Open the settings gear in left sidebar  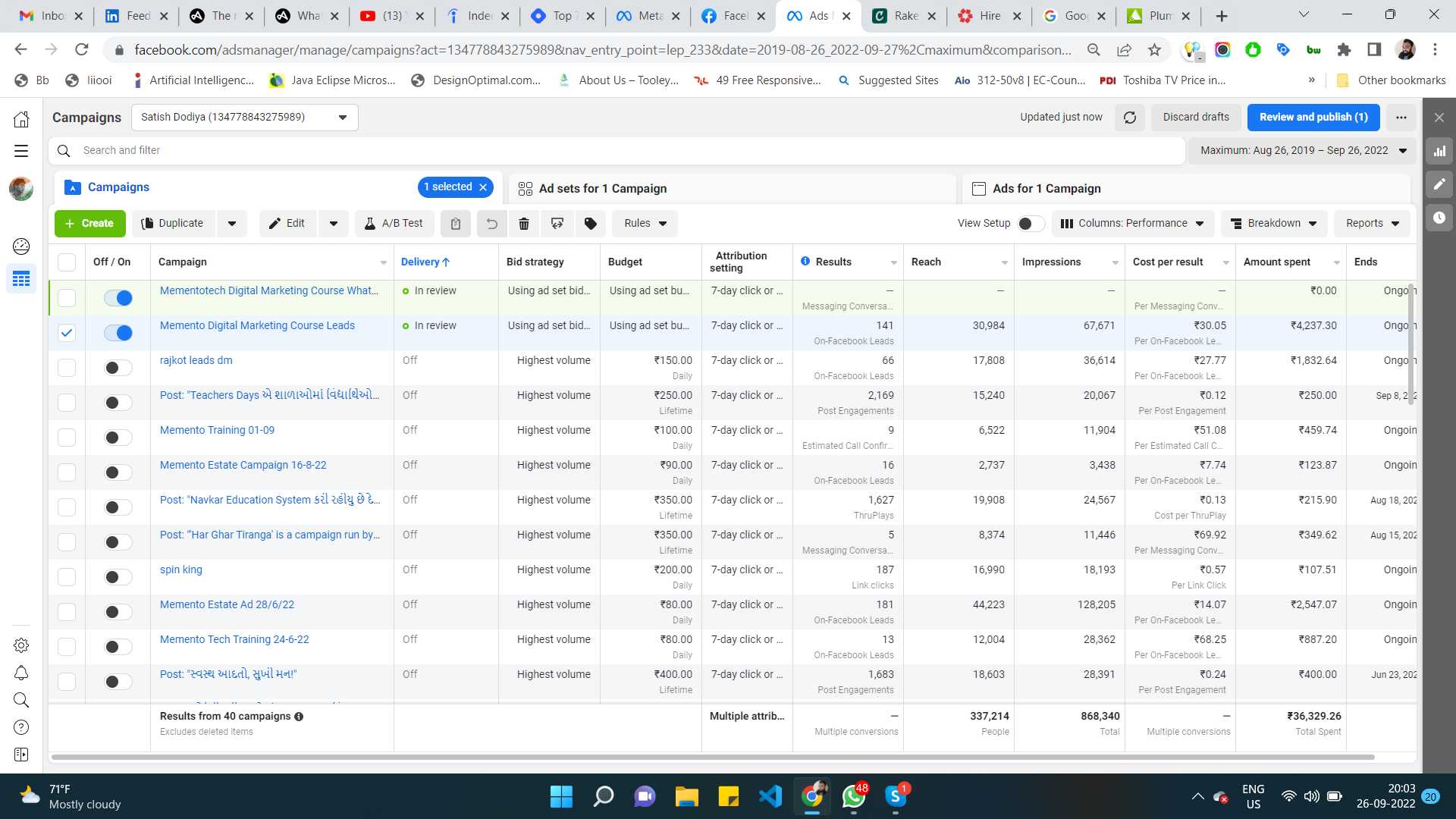(21, 645)
